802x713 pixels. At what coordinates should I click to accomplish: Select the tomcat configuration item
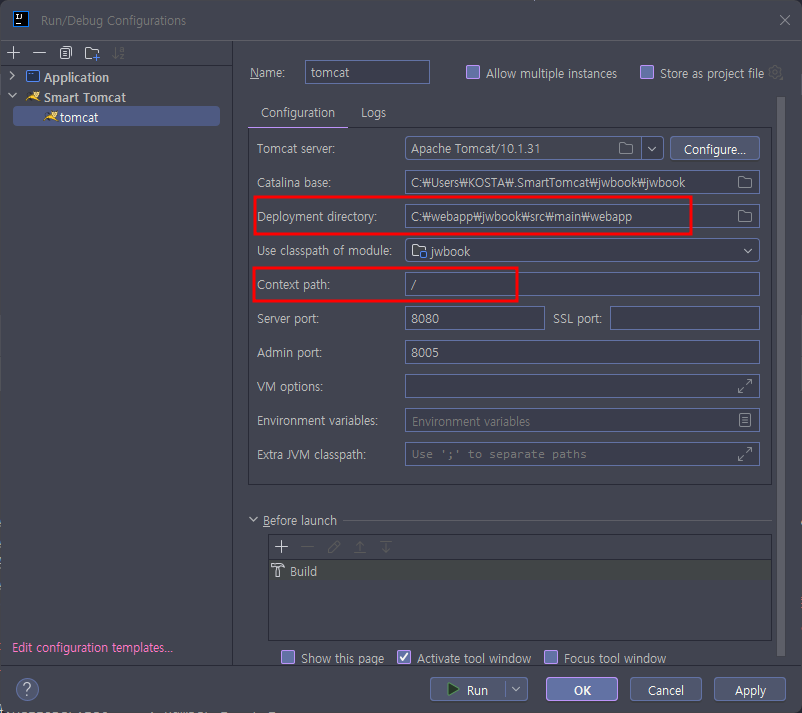coord(117,117)
